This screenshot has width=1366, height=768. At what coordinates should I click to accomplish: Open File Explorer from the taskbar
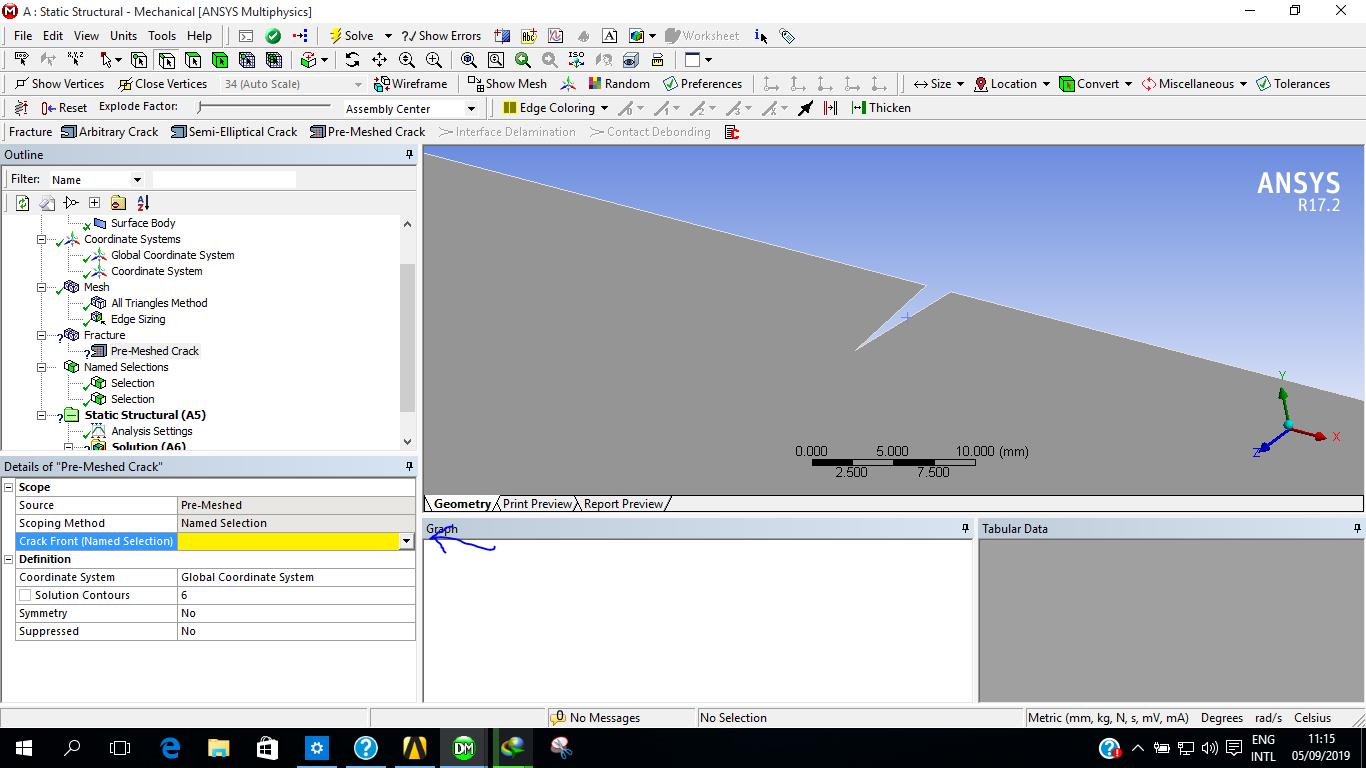click(218, 747)
